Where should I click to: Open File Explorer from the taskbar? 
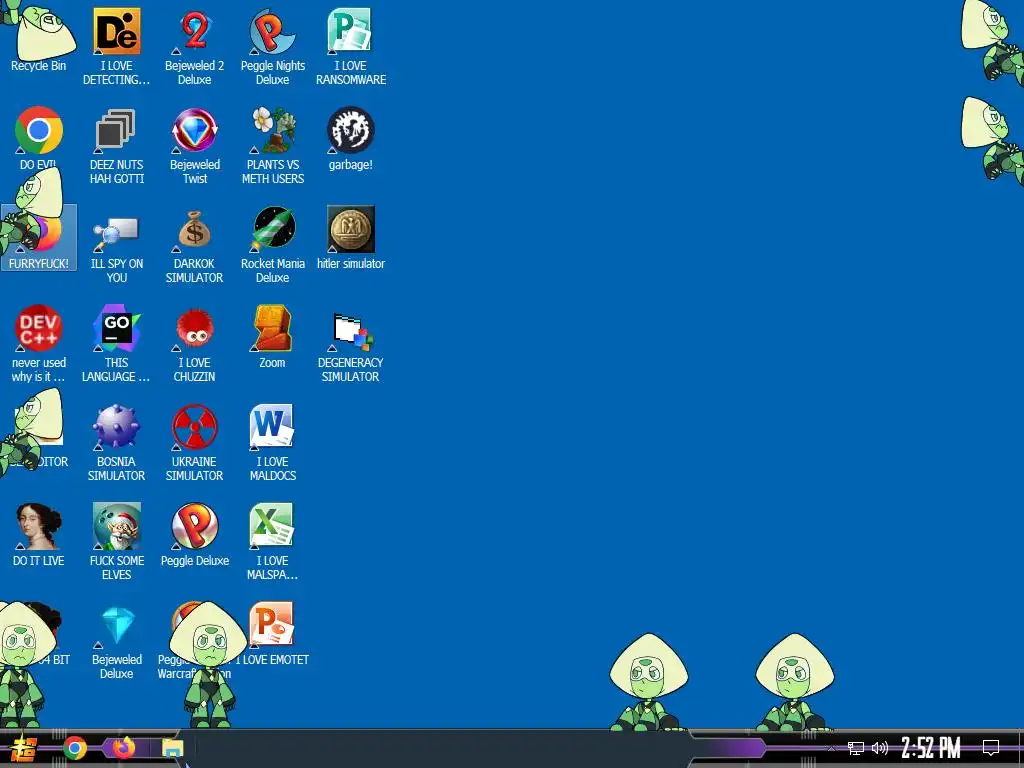pyautogui.click(x=173, y=748)
